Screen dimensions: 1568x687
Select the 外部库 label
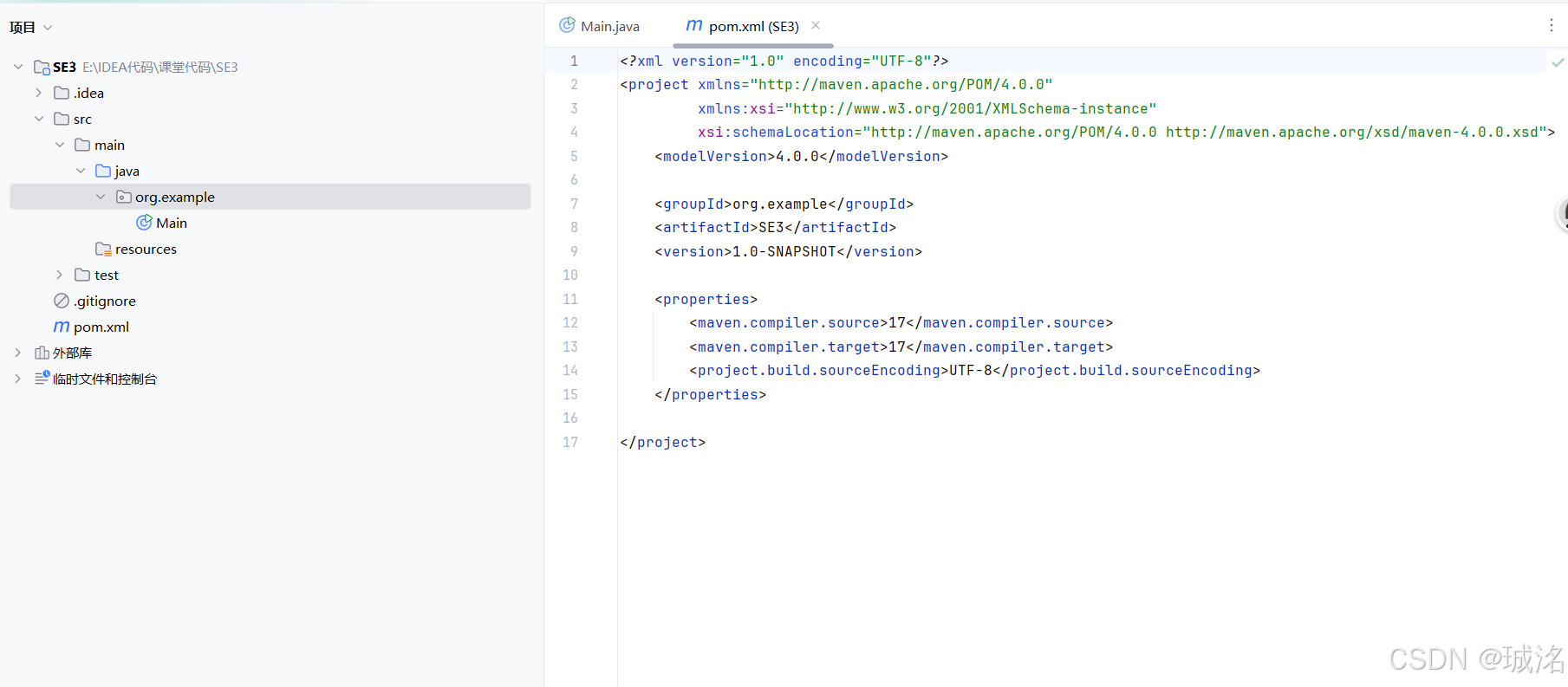click(72, 353)
